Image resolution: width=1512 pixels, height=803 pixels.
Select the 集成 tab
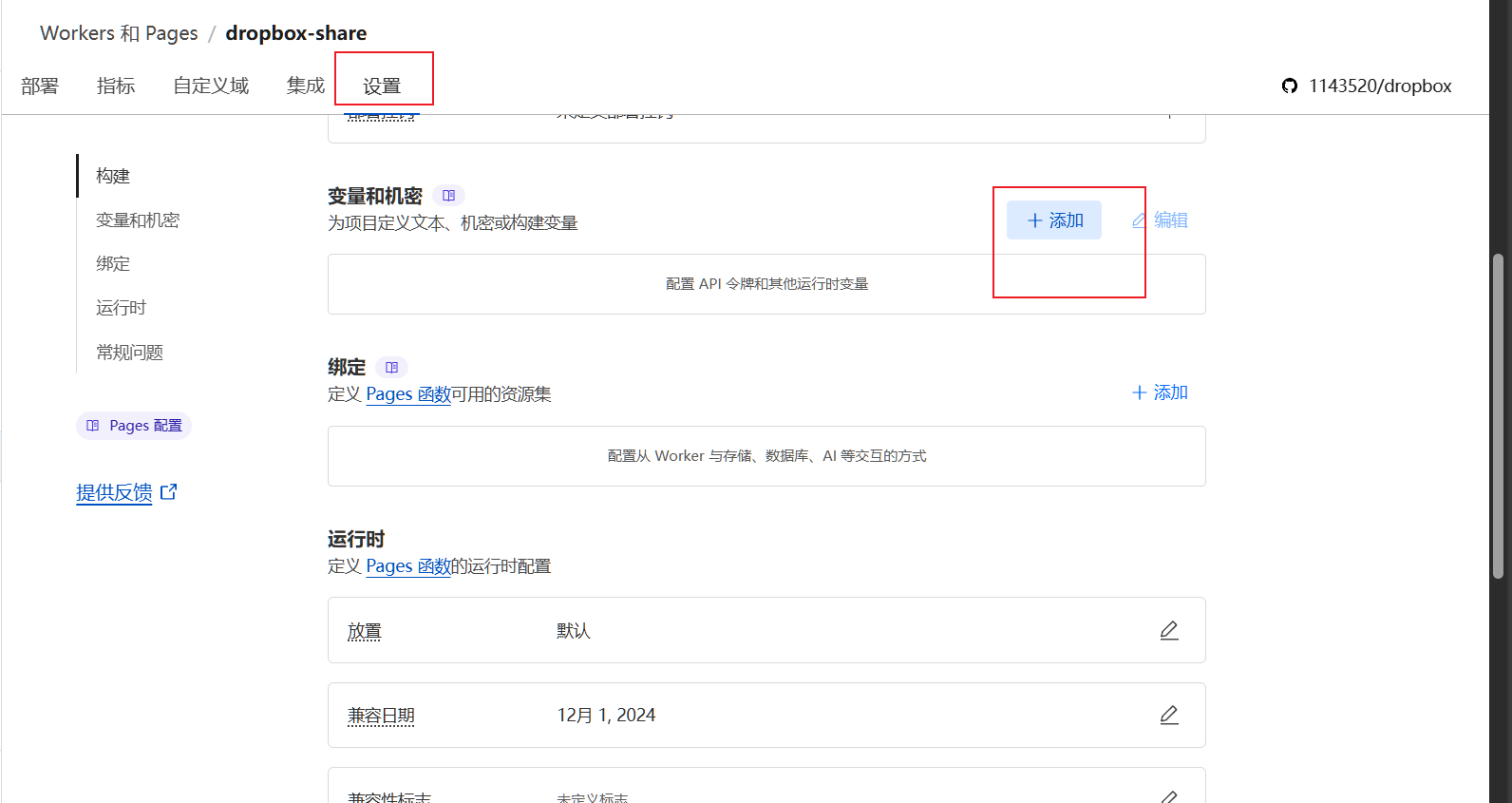click(x=306, y=86)
